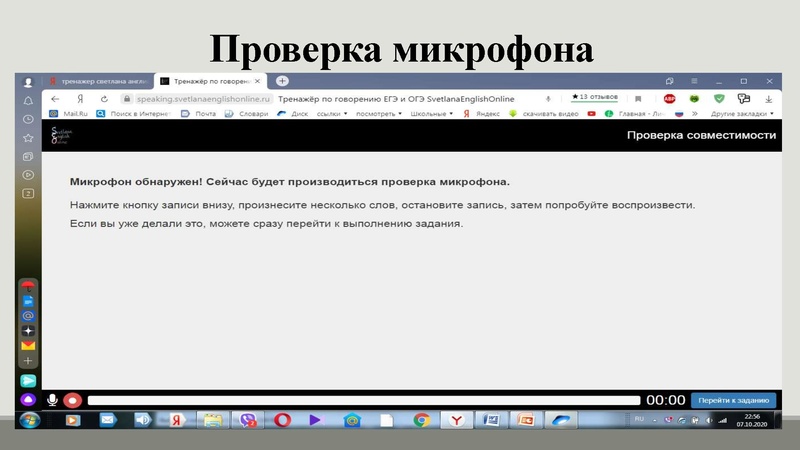Screen dimensions: 800x450
Task: Click the profile avatar in the browser sidebar
Action: point(28,82)
